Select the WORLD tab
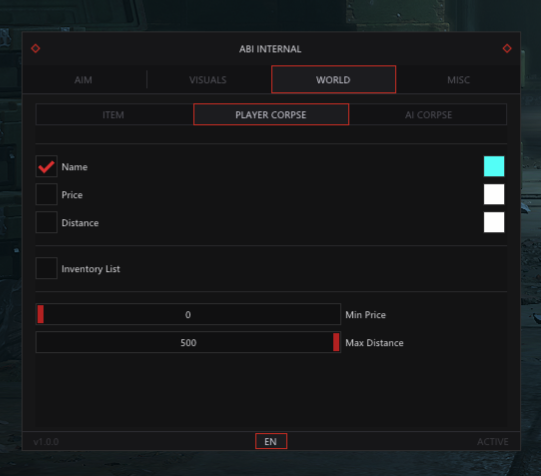The height and width of the screenshot is (476, 541). 333,79
